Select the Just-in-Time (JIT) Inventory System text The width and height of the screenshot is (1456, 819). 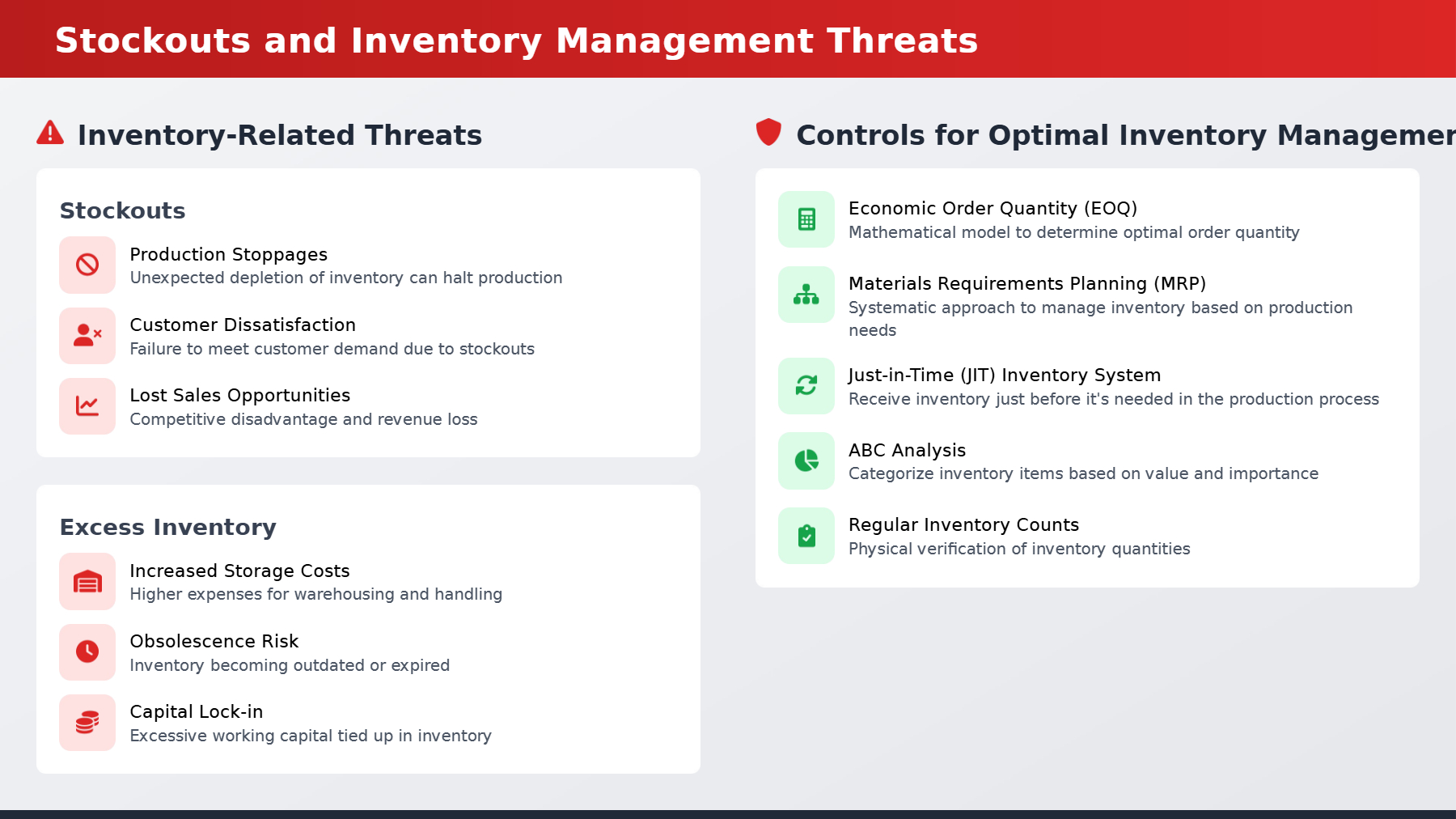pyautogui.click(x=1005, y=375)
